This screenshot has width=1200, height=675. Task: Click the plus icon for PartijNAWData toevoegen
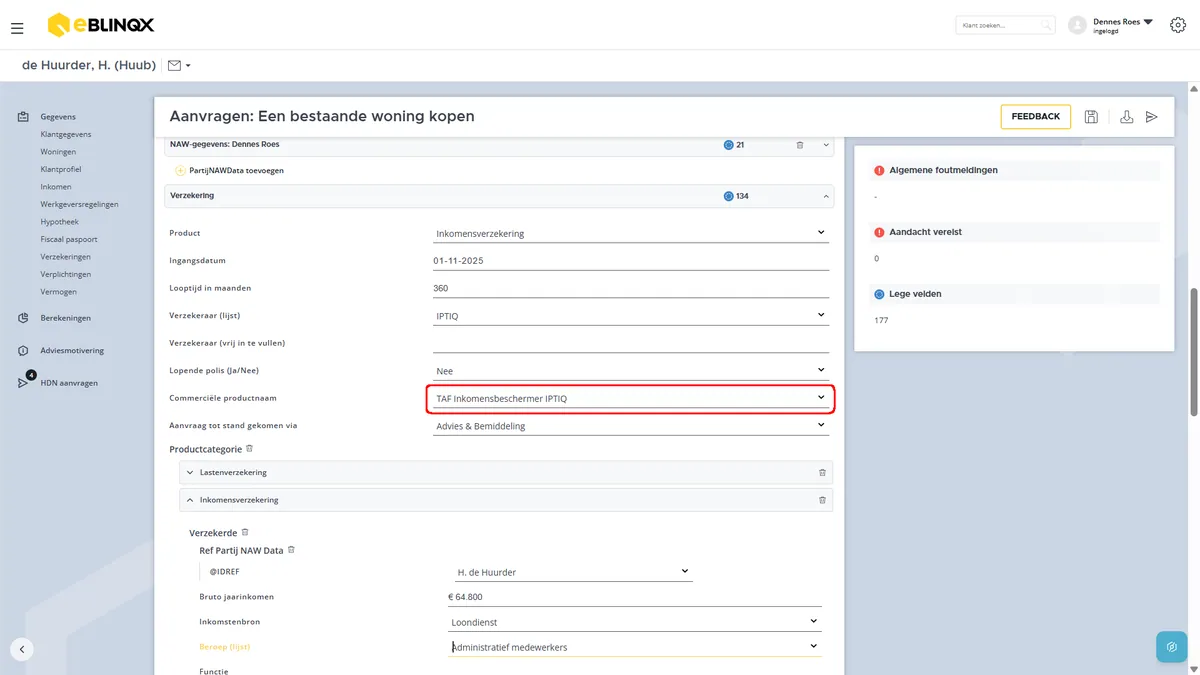tap(180, 171)
